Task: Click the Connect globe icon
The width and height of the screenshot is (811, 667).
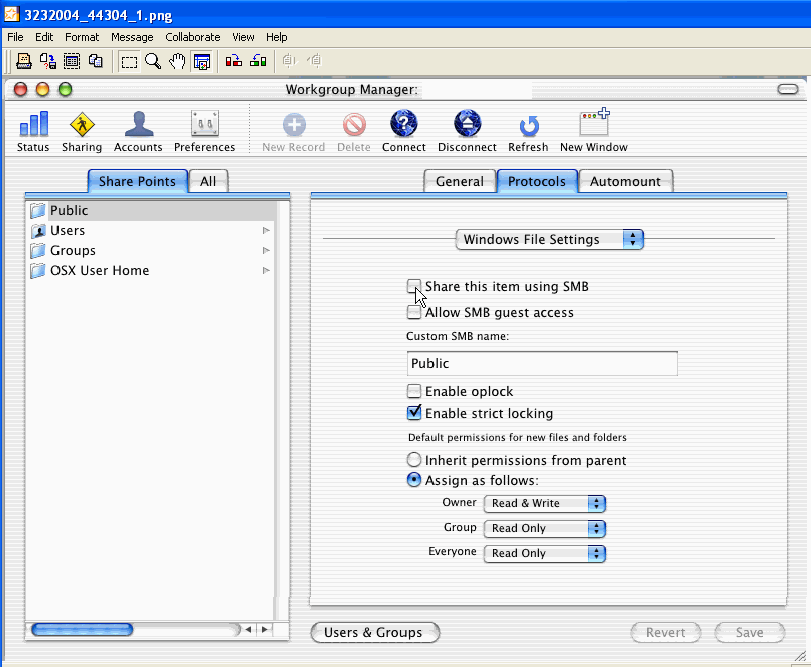Action: [403, 125]
